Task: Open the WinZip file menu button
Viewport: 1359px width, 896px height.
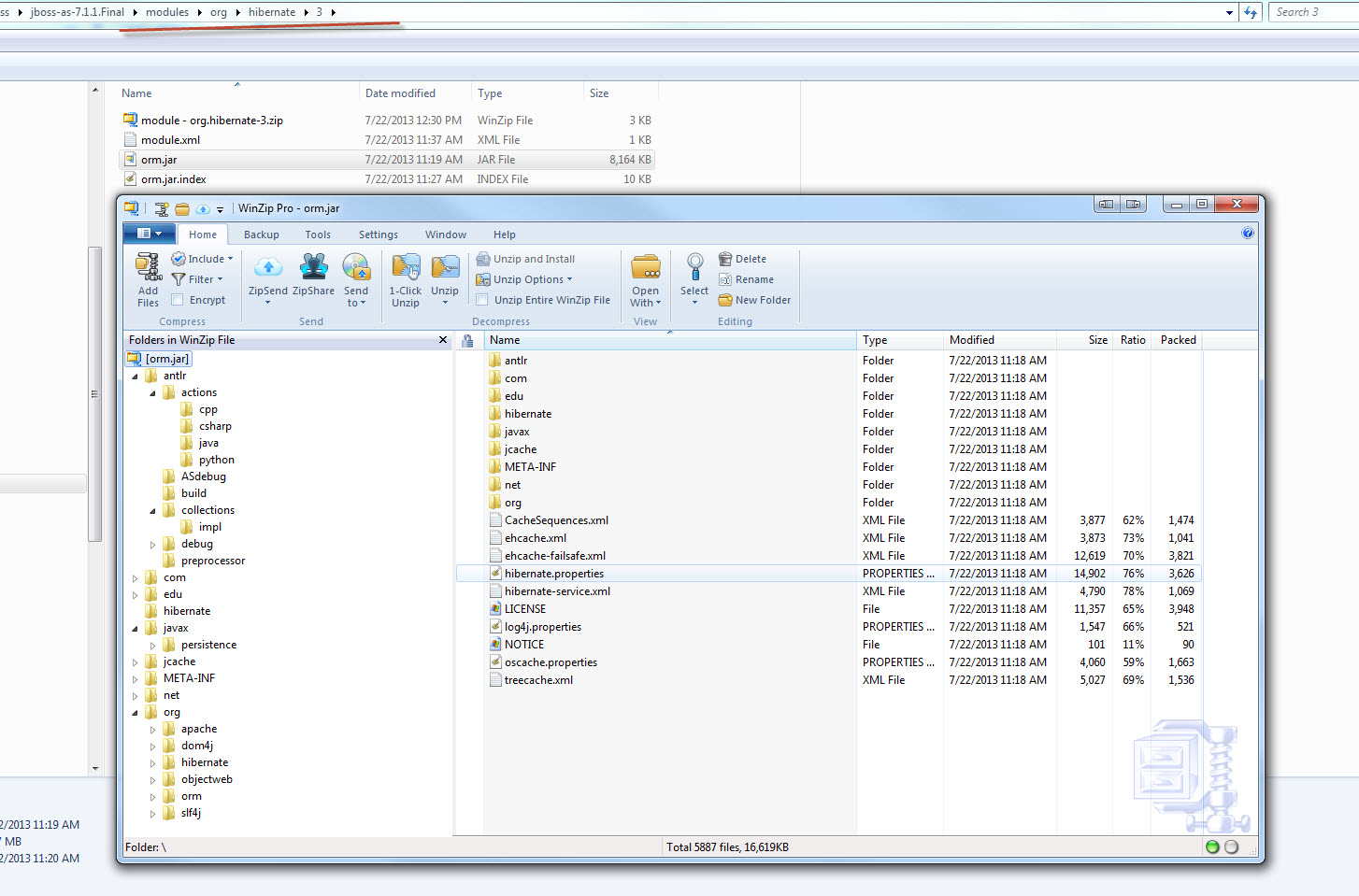Action: [x=150, y=234]
